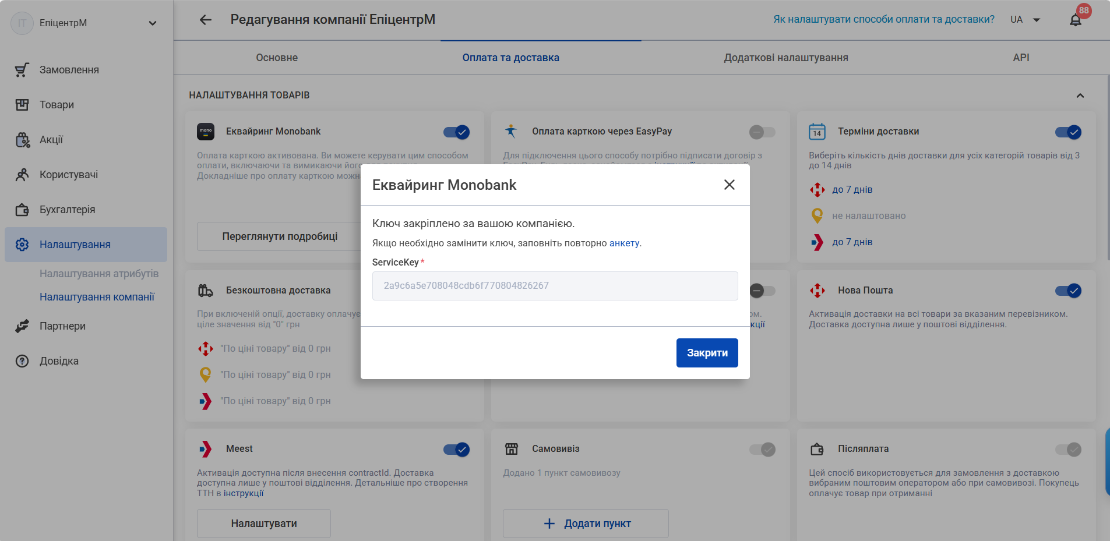Click the Налаштувати button on Meest card
The width and height of the screenshot is (1110, 541).
(264, 523)
